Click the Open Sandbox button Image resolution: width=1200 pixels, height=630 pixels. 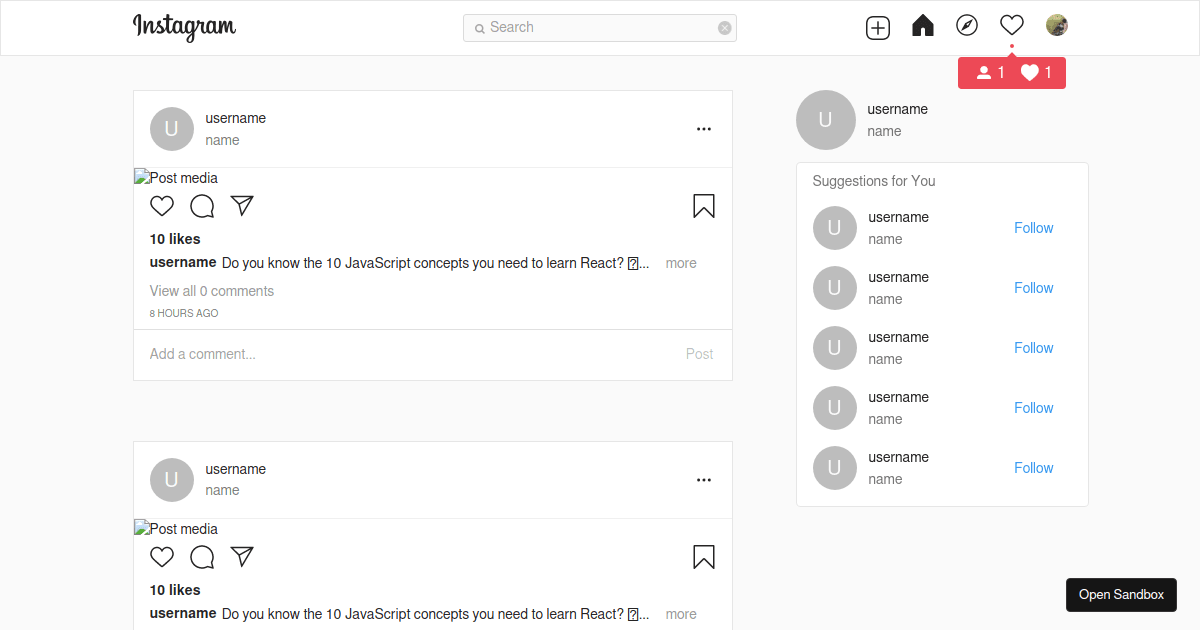click(x=1121, y=594)
